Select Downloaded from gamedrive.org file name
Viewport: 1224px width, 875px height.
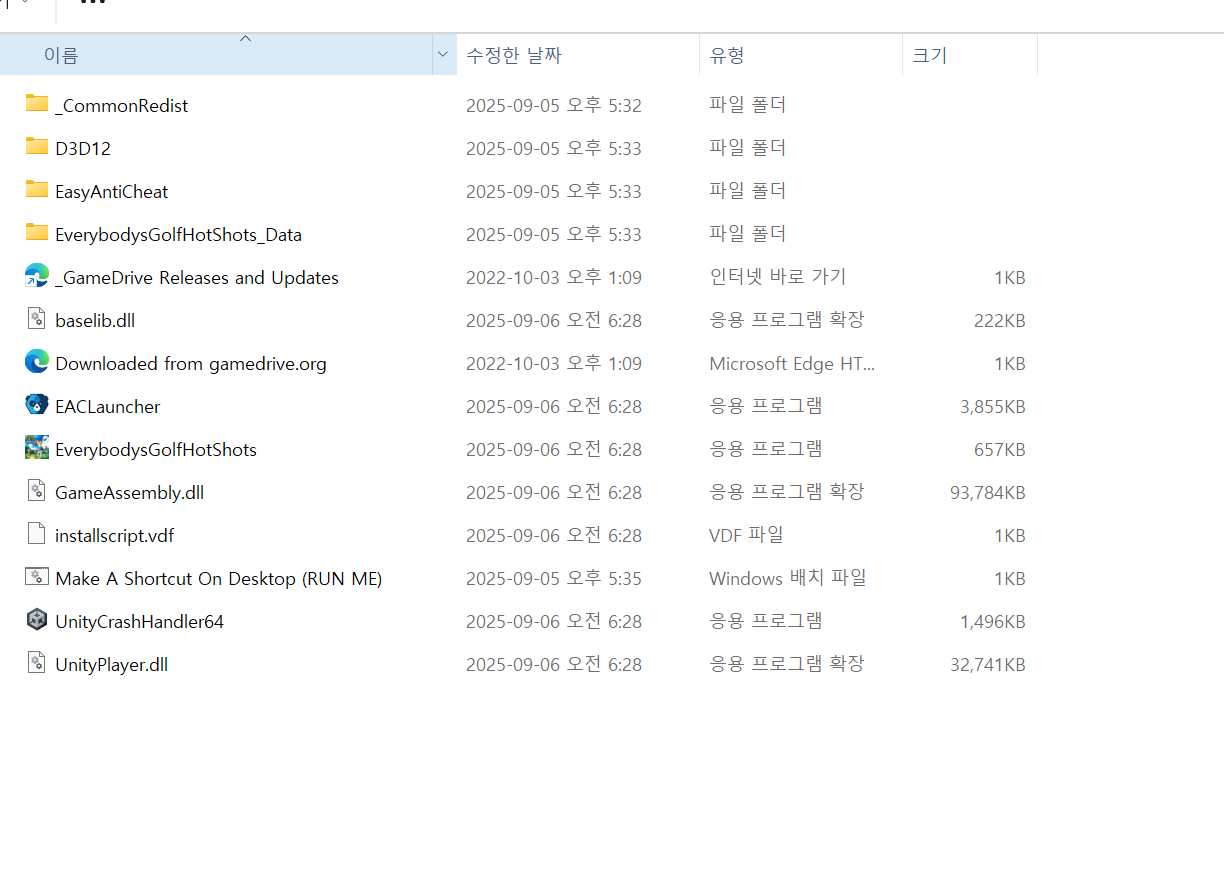tap(191, 363)
